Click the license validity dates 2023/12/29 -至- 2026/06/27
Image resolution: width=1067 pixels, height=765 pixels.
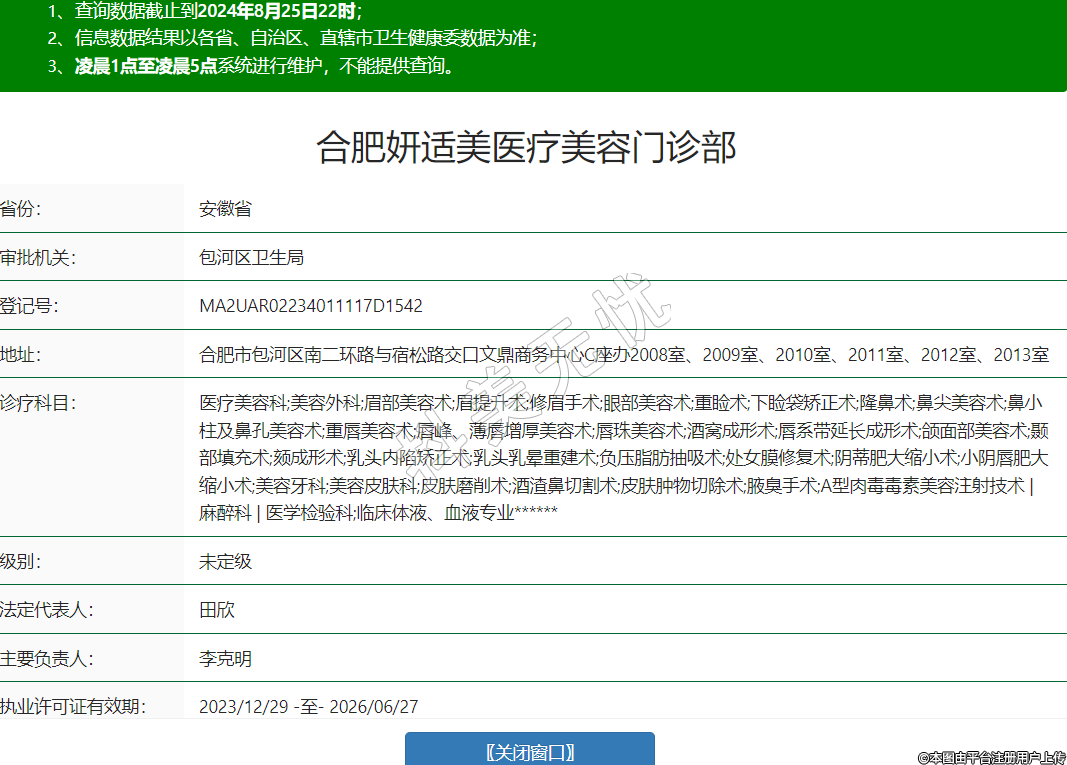308,707
